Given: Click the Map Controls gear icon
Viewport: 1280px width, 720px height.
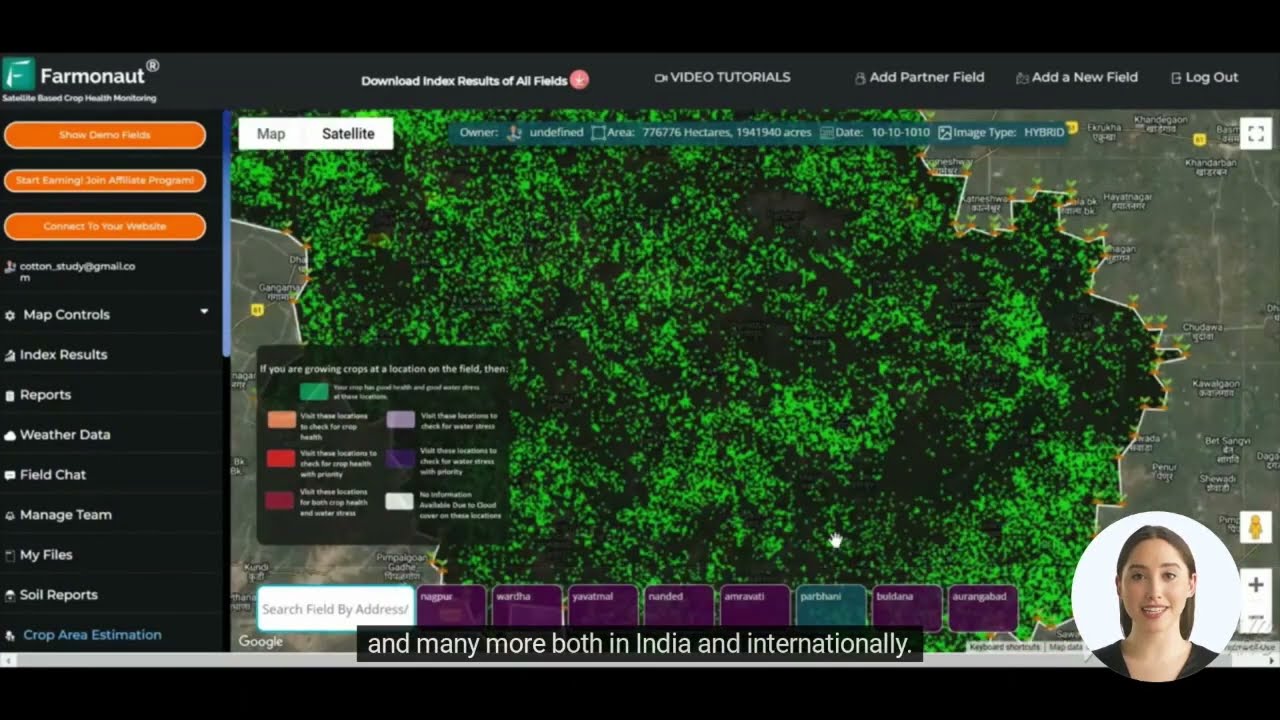Looking at the screenshot, I should click(x=10, y=315).
